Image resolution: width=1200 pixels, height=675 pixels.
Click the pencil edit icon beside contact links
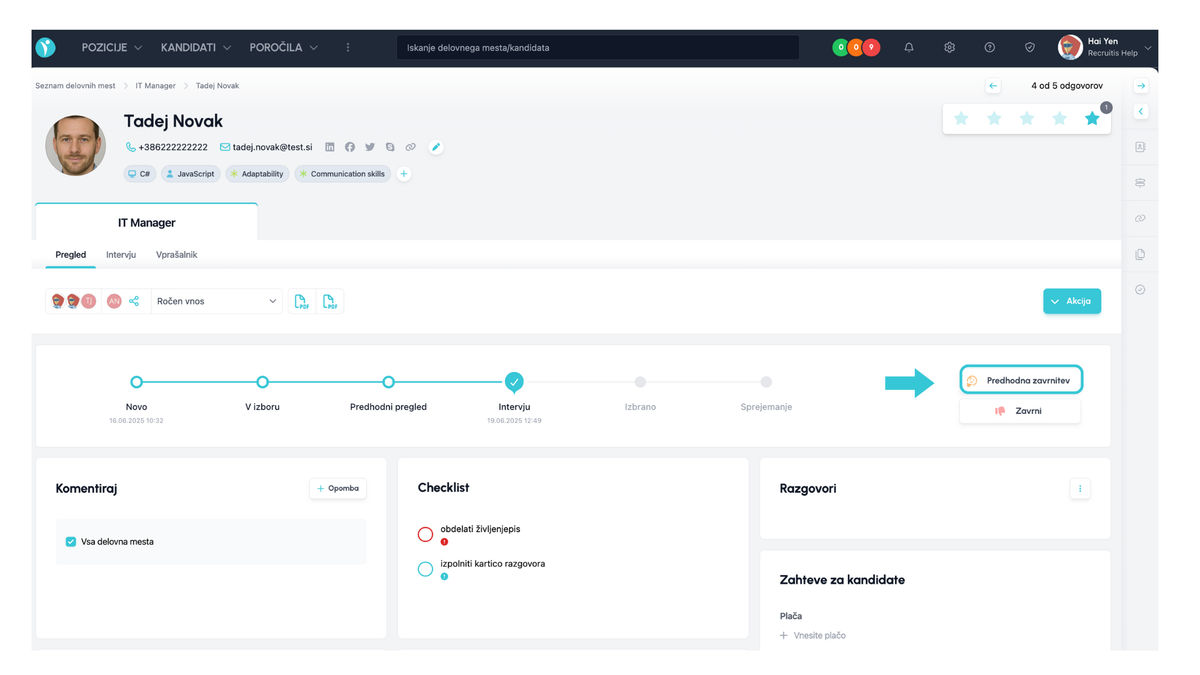435,147
